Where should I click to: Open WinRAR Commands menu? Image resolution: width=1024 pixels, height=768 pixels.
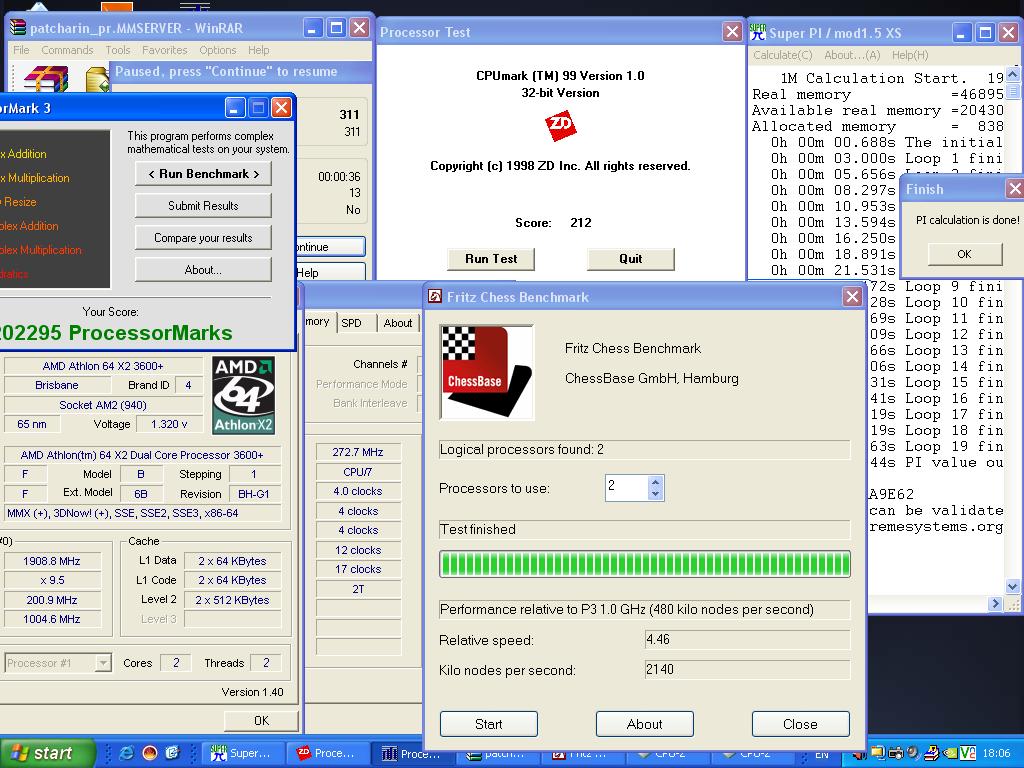pos(67,50)
